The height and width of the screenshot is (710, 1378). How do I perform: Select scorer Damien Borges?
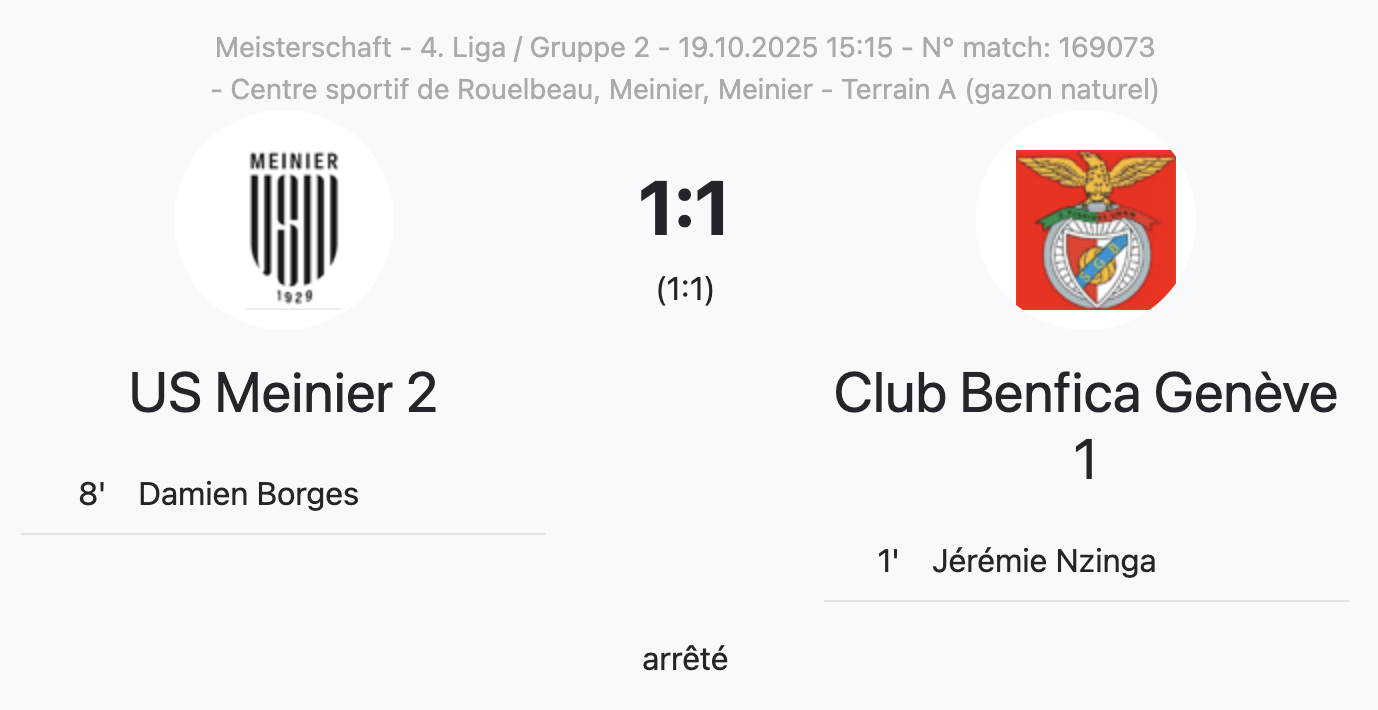248,494
